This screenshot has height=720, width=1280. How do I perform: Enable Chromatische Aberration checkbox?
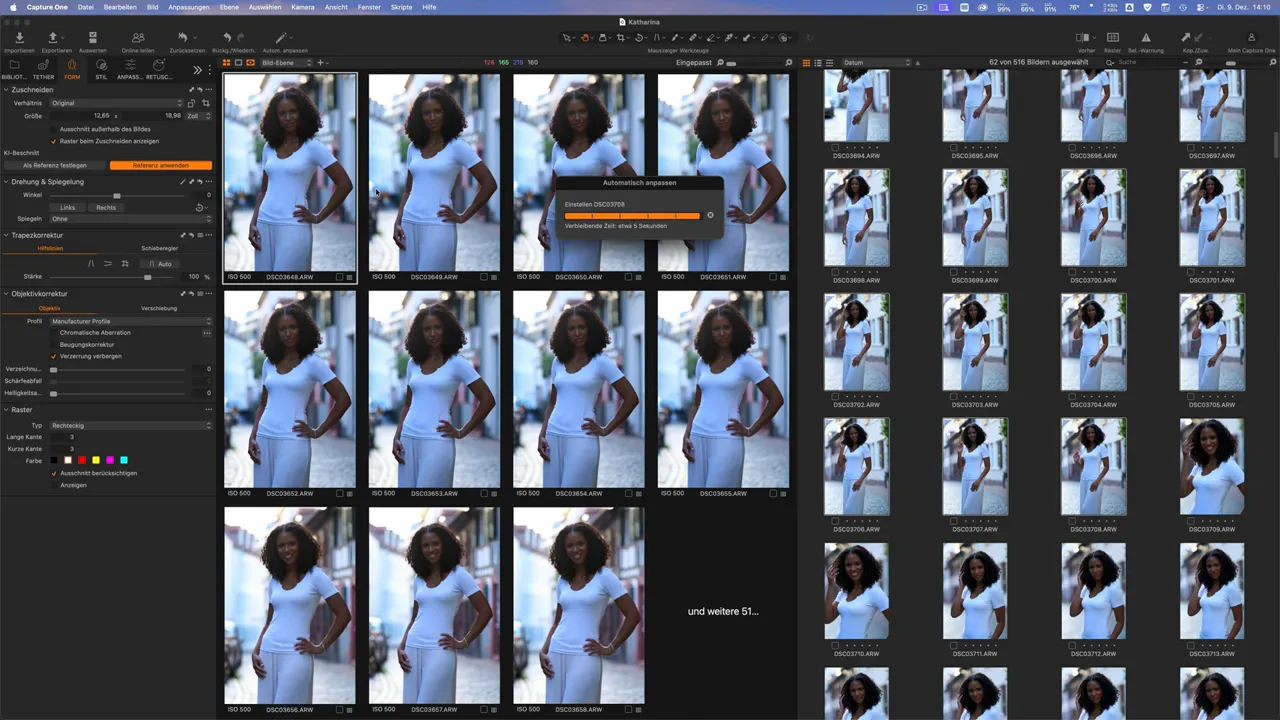pyautogui.click(x=54, y=333)
